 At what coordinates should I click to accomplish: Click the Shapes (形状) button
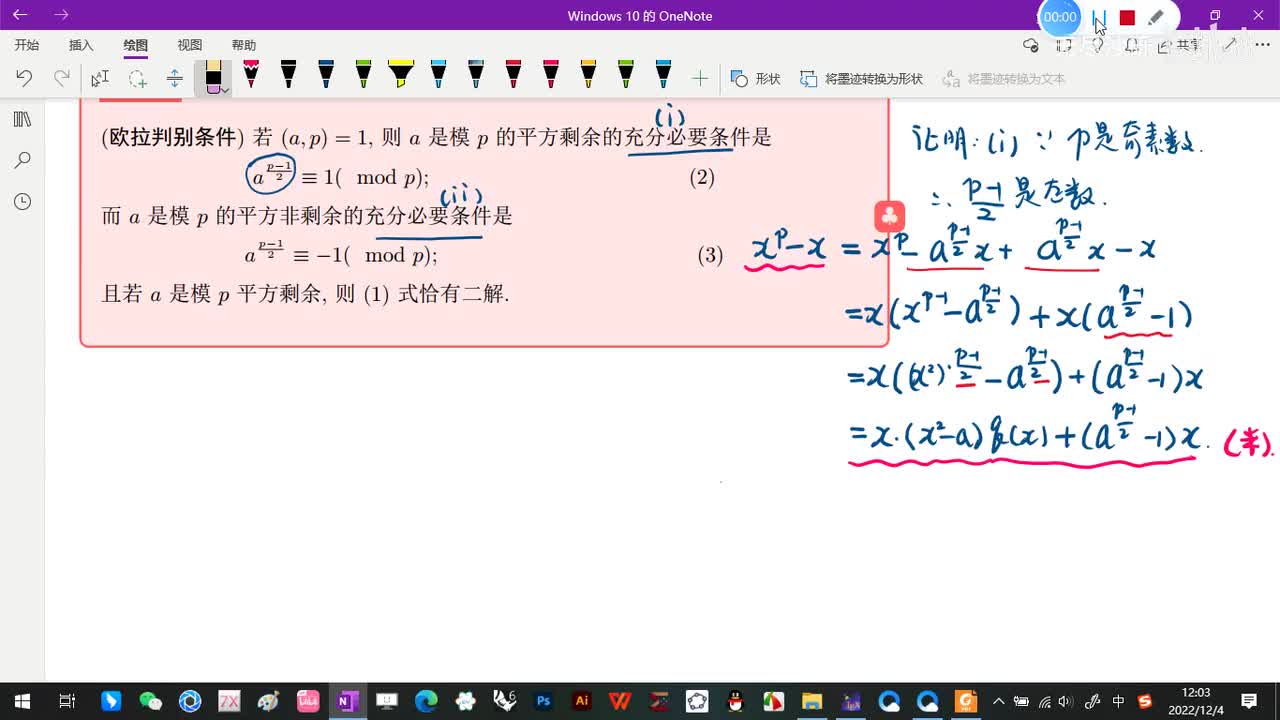756,78
